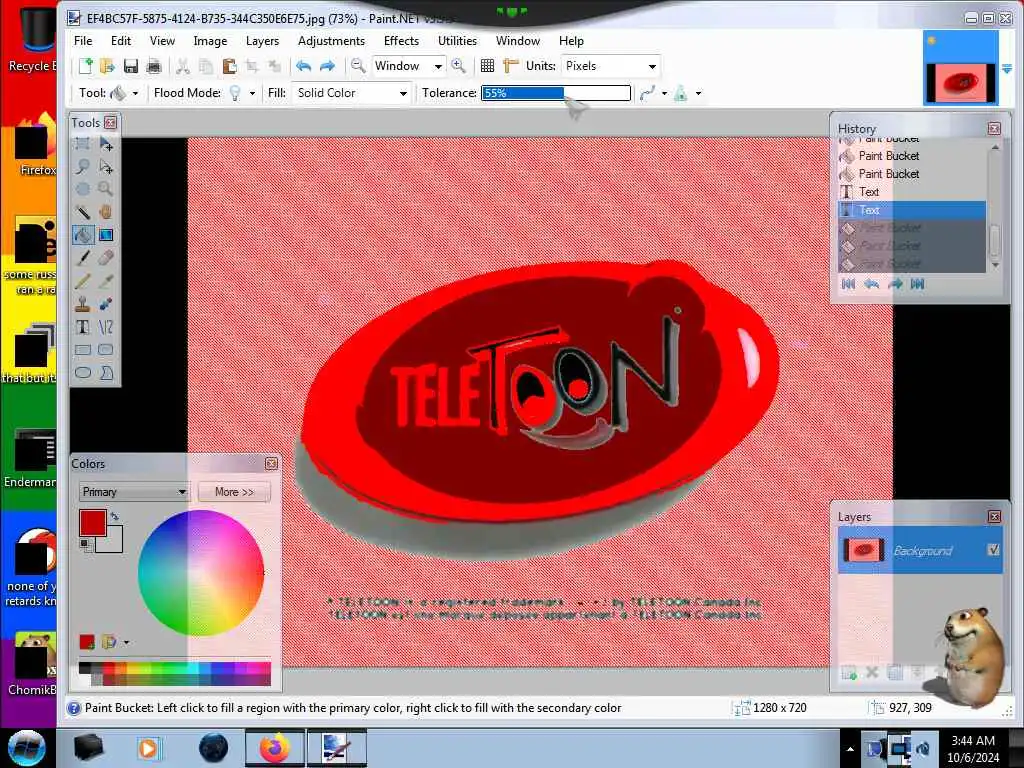Toggle Background layer visibility checkbox
Image resolution: width=1024 pixels, height=768 pixels.
click(993, 550)
